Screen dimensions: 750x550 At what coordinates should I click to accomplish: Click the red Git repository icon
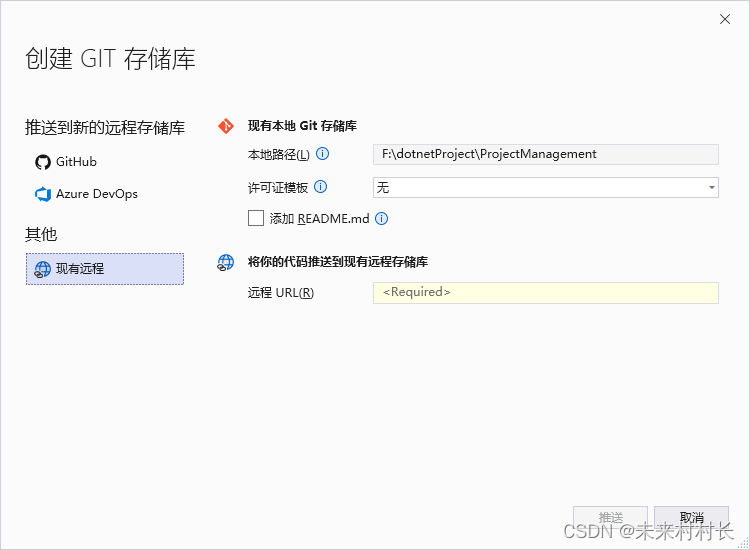(x=226, y=126)
